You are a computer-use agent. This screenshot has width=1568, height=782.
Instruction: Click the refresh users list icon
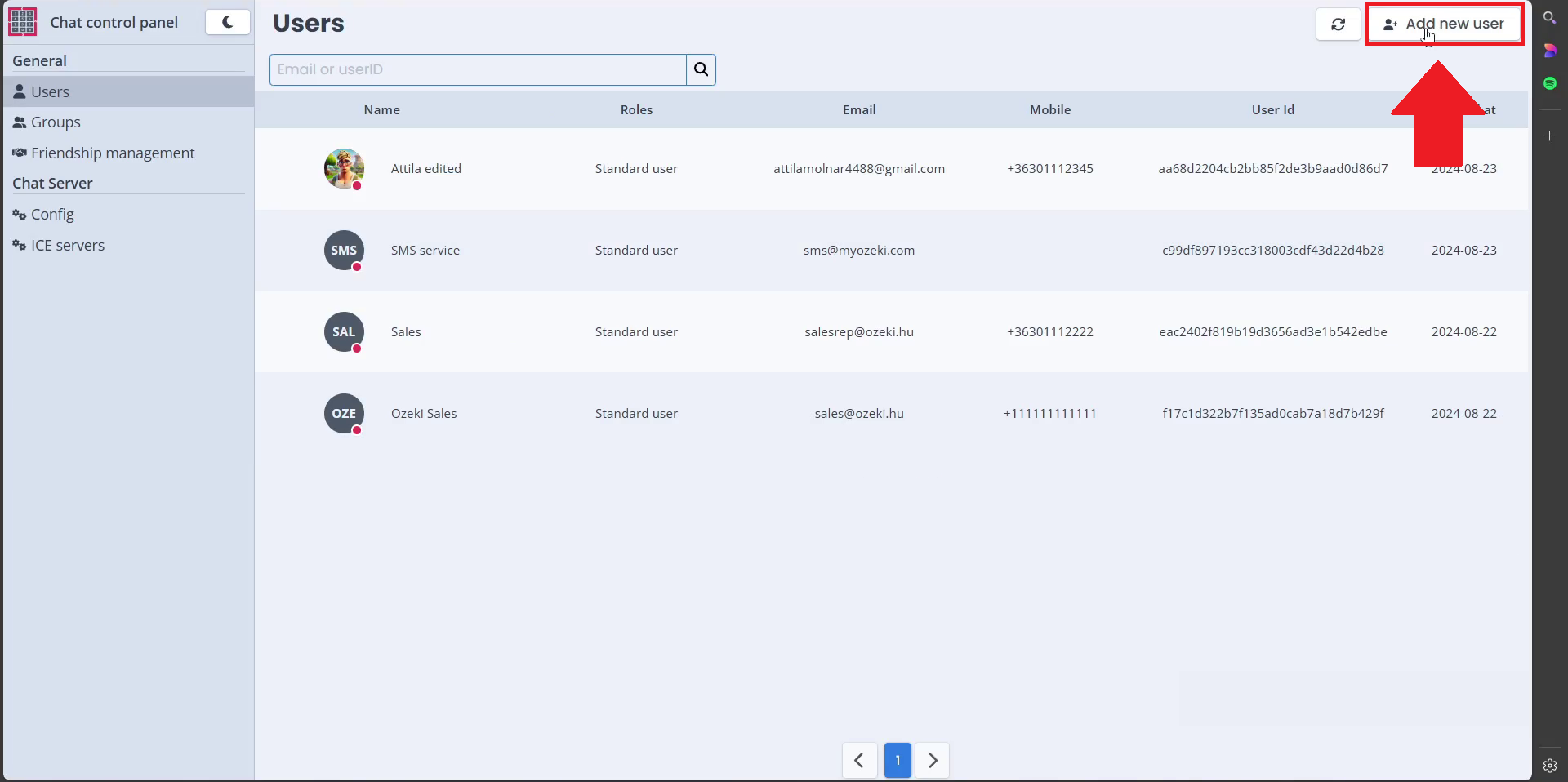[x=1338, y=24]
